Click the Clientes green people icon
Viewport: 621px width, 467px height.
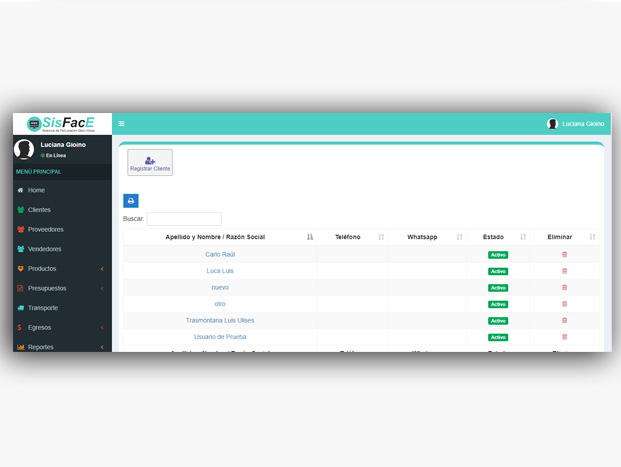click(21, 210)
